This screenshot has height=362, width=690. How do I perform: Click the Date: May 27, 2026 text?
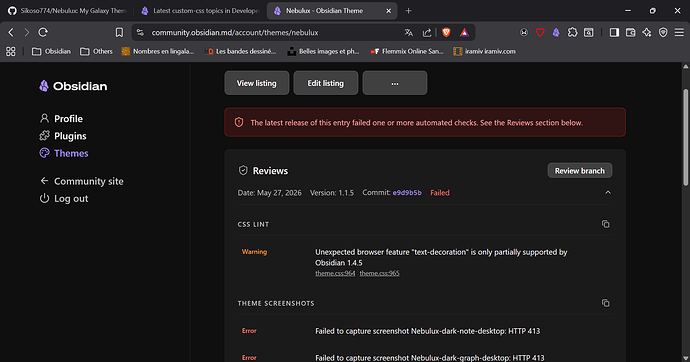click(269, 193)
